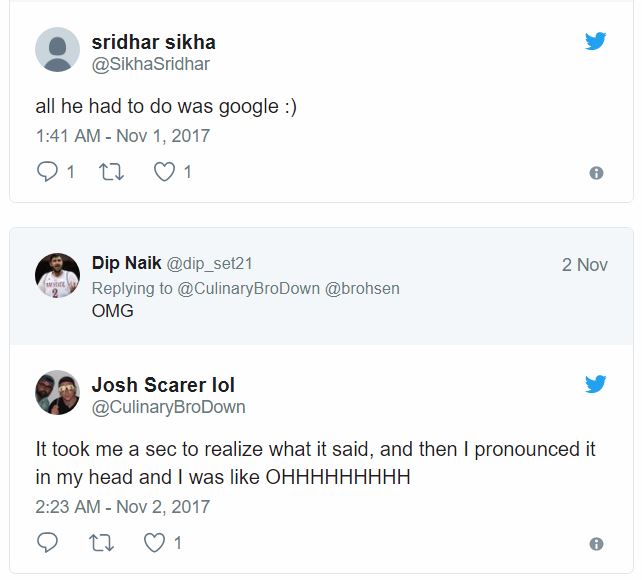Screen dimensions: 642x580
Task: Like sridhar sikha's tweet with heart icon
Action: 164,172
